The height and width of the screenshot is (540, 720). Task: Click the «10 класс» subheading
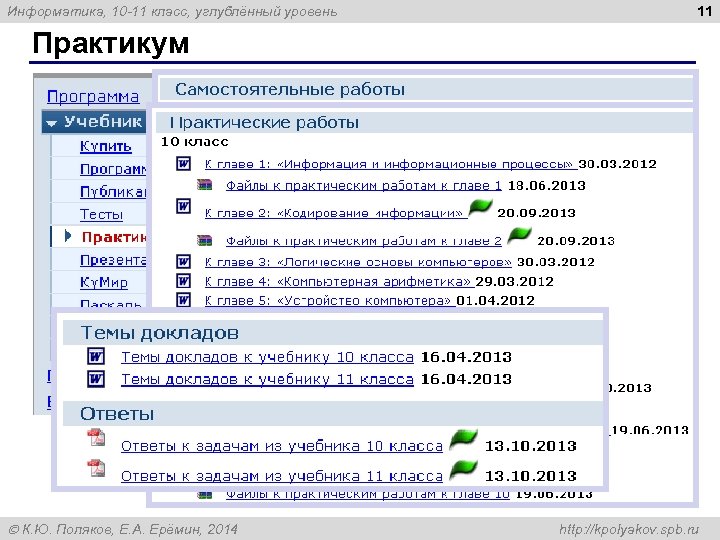194,141
